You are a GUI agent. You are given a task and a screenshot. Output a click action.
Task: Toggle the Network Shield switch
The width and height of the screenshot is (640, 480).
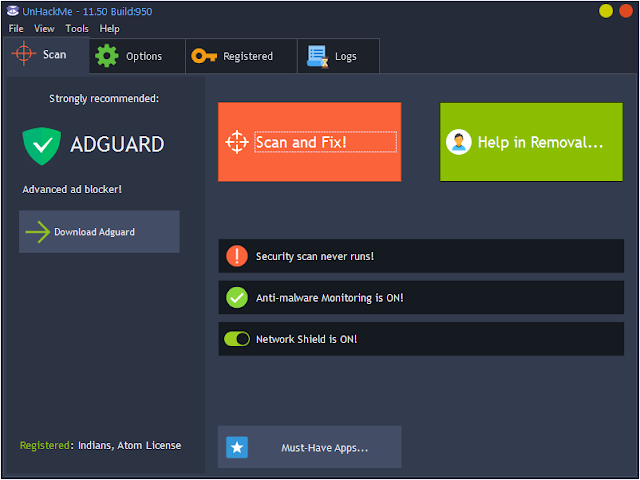pos(237,339)
